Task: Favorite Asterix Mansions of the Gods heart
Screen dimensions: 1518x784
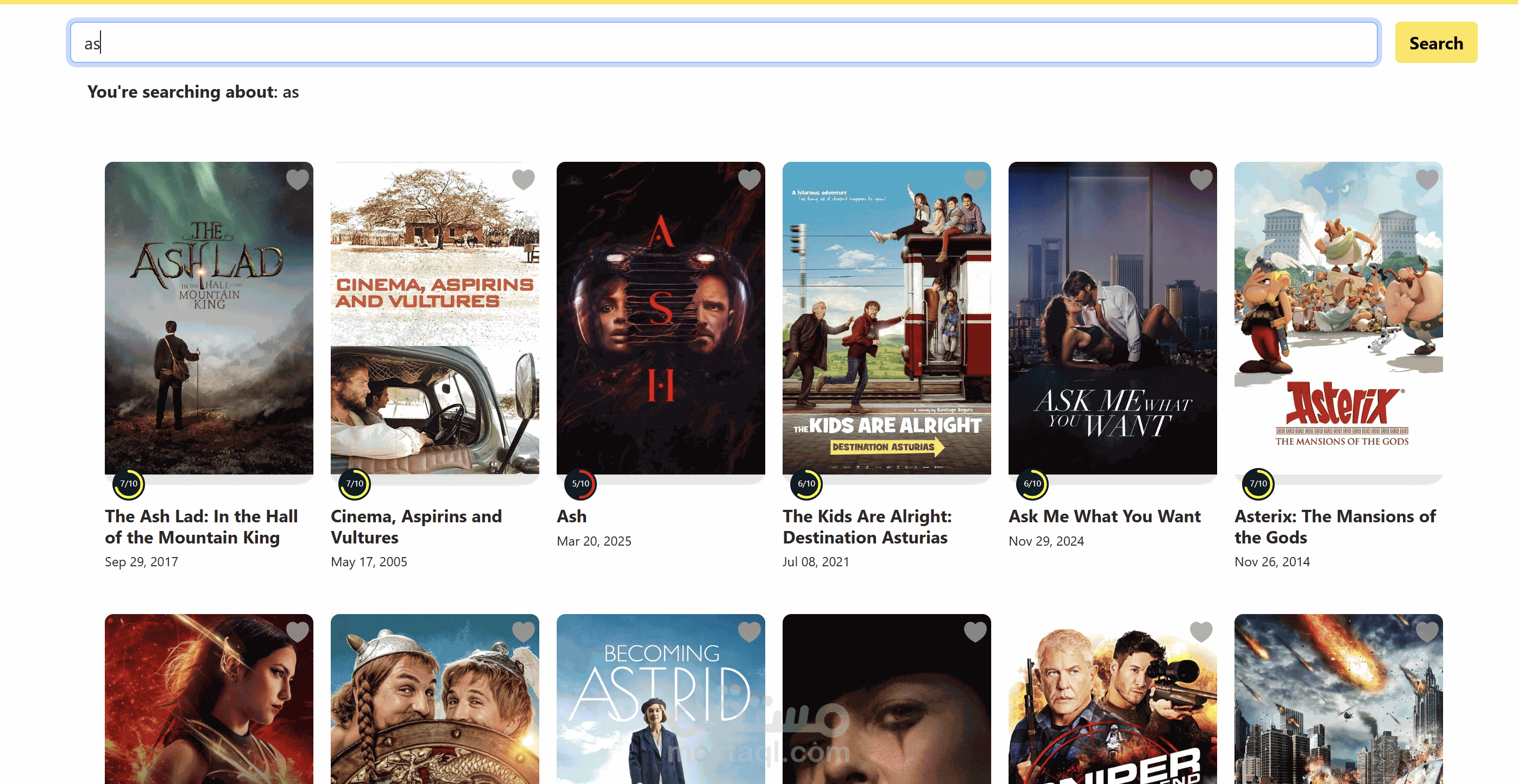Action: point(1427,179)
